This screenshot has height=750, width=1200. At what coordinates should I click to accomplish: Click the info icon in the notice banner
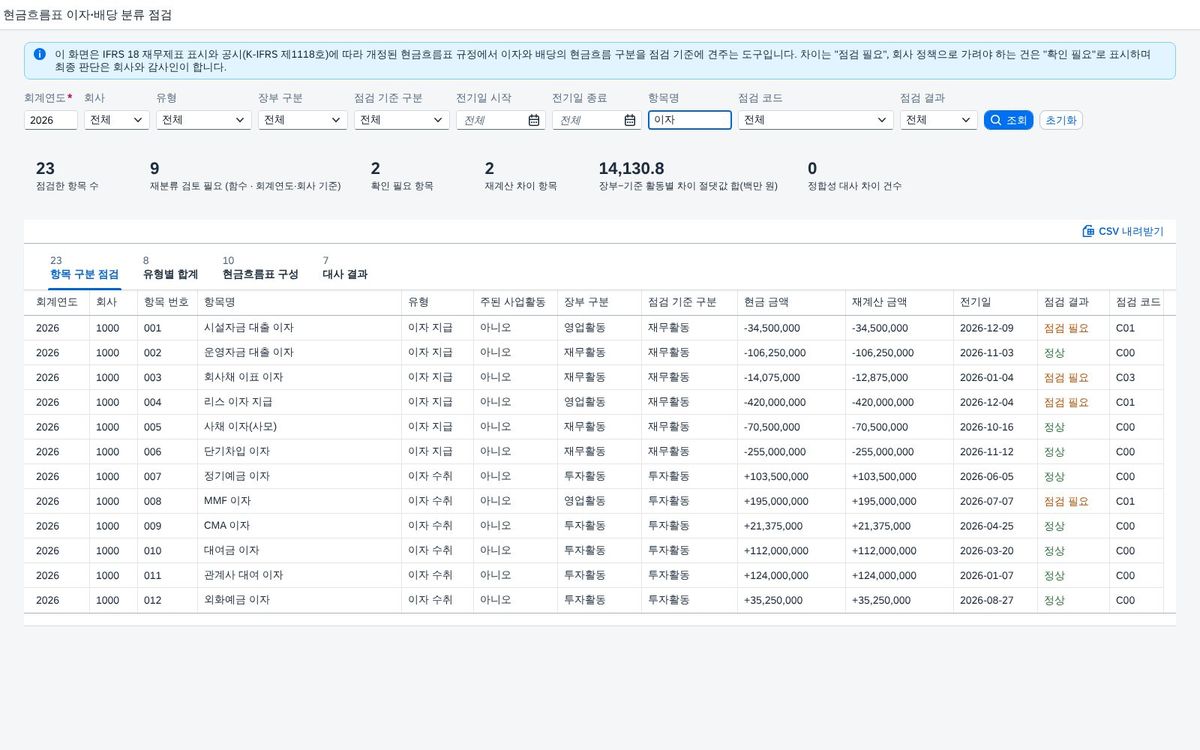pos(39,54)
